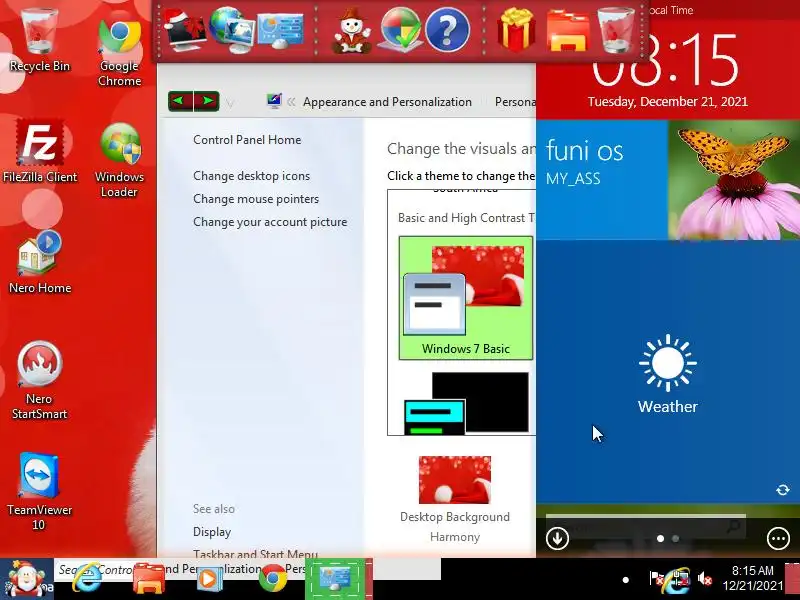Select the black high contrast theme

click(466, 403)
